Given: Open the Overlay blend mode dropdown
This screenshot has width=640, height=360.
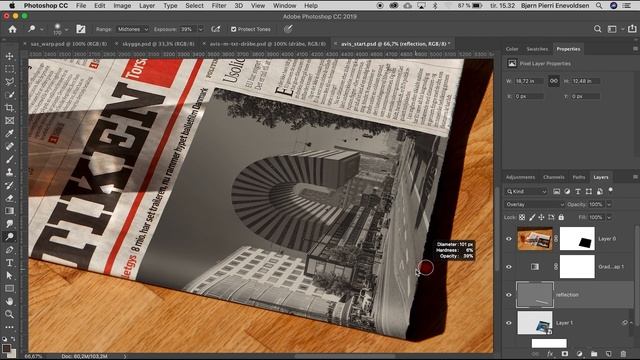Looking at the screenshot, I should pyautogui.click(x=535, y=204).
